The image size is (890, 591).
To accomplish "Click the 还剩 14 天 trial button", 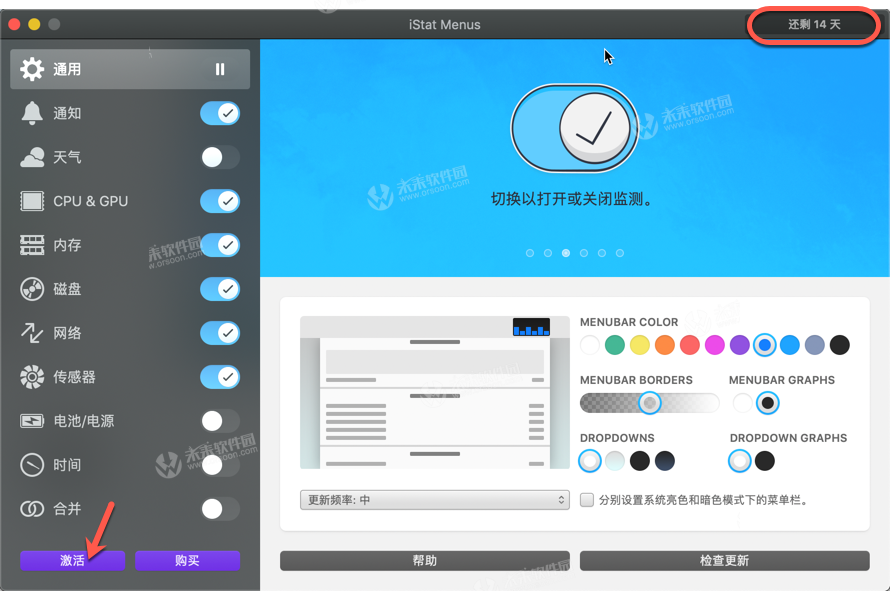I will [x=814, y=24].
